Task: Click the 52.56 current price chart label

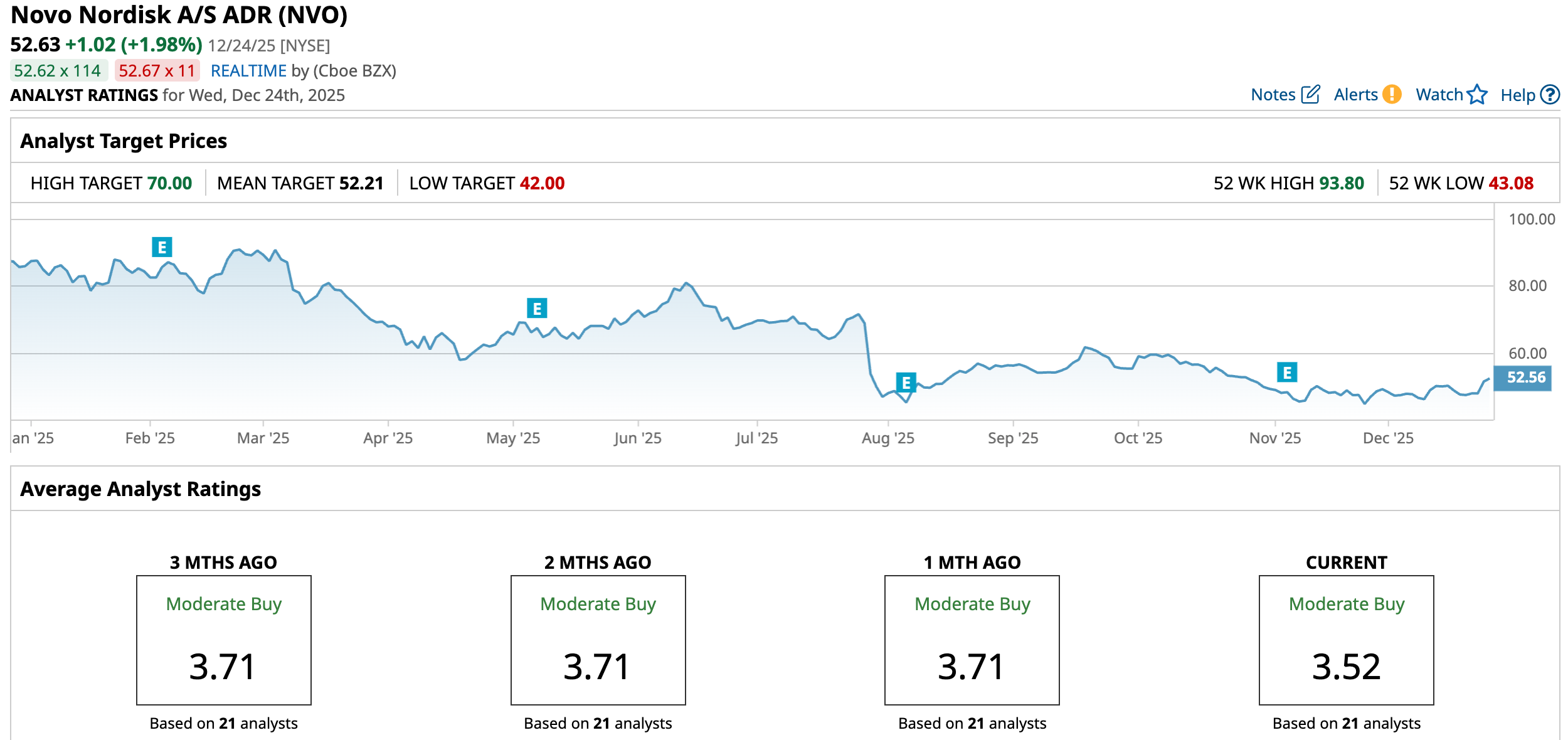Action: [1523, 378]
